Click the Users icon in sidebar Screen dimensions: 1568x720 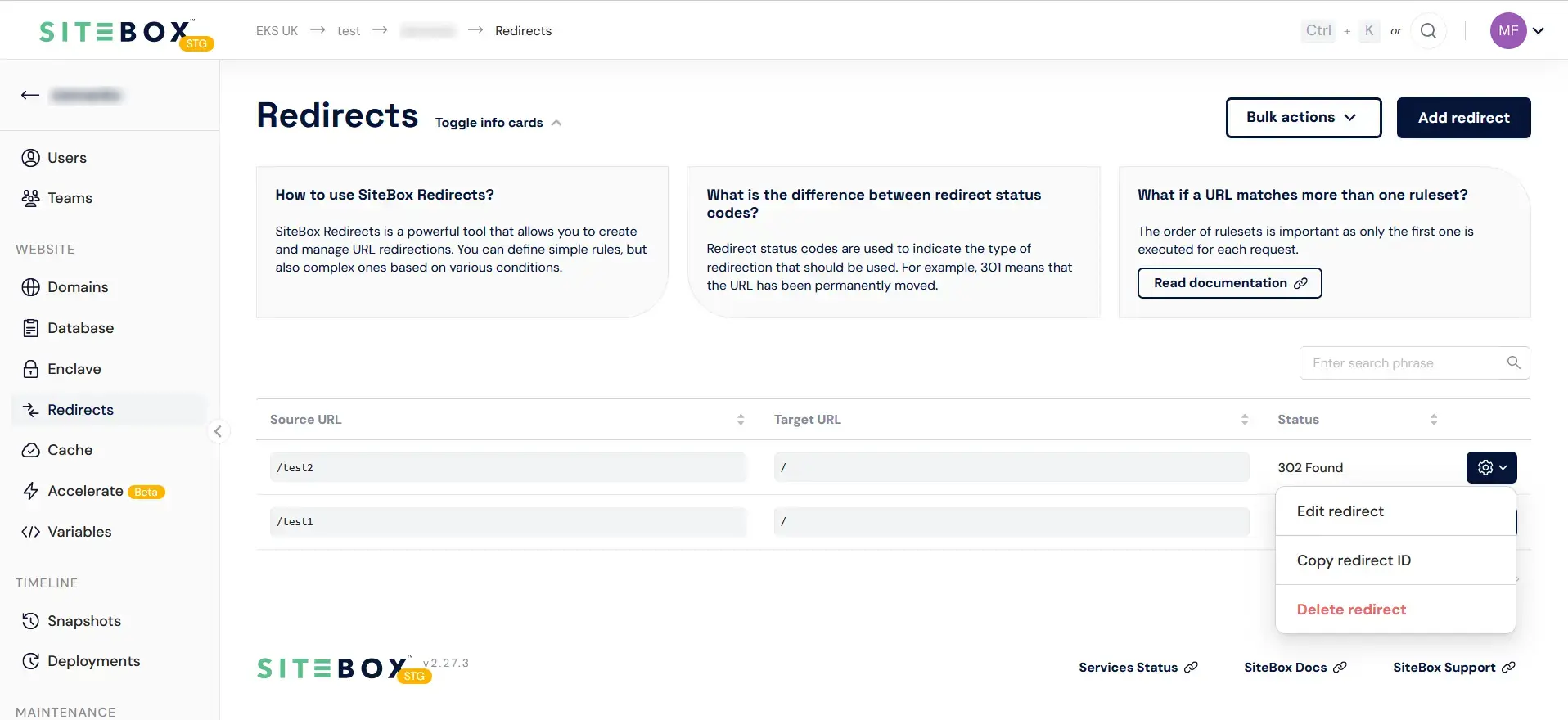pyautogui.click(x=30, y=158)
